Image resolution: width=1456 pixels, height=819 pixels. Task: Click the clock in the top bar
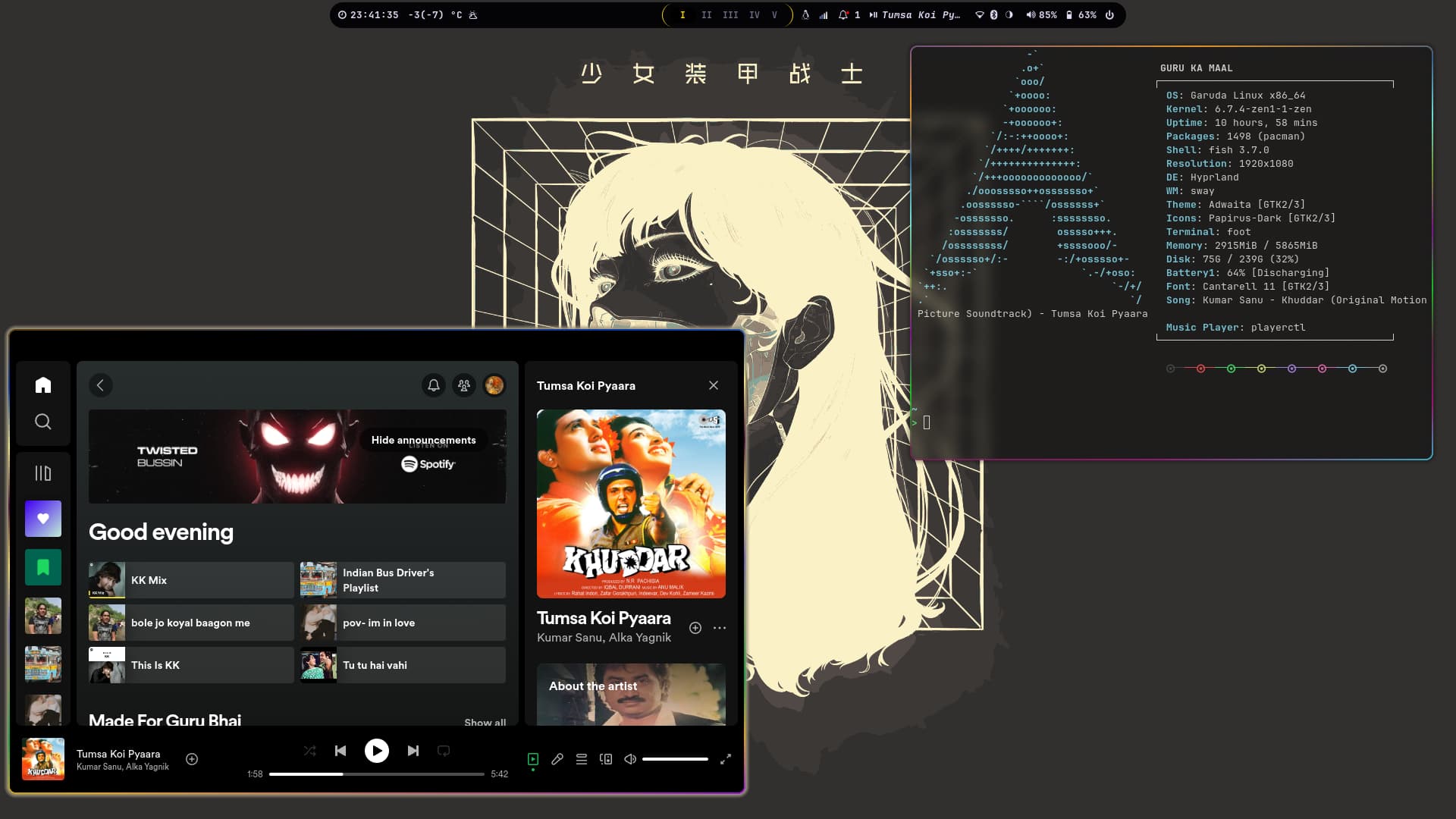click(x=369, y=14)
